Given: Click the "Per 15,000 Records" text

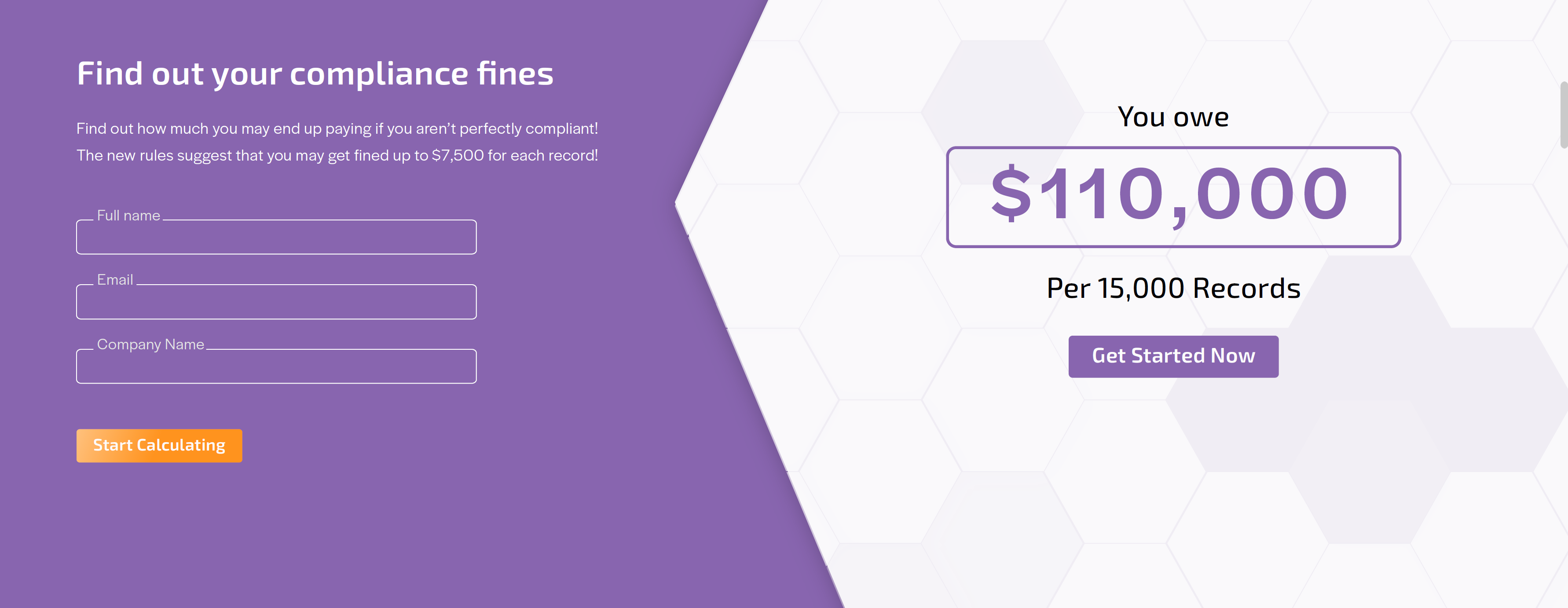Looking at the screenshot, I should coord(1173,289).
